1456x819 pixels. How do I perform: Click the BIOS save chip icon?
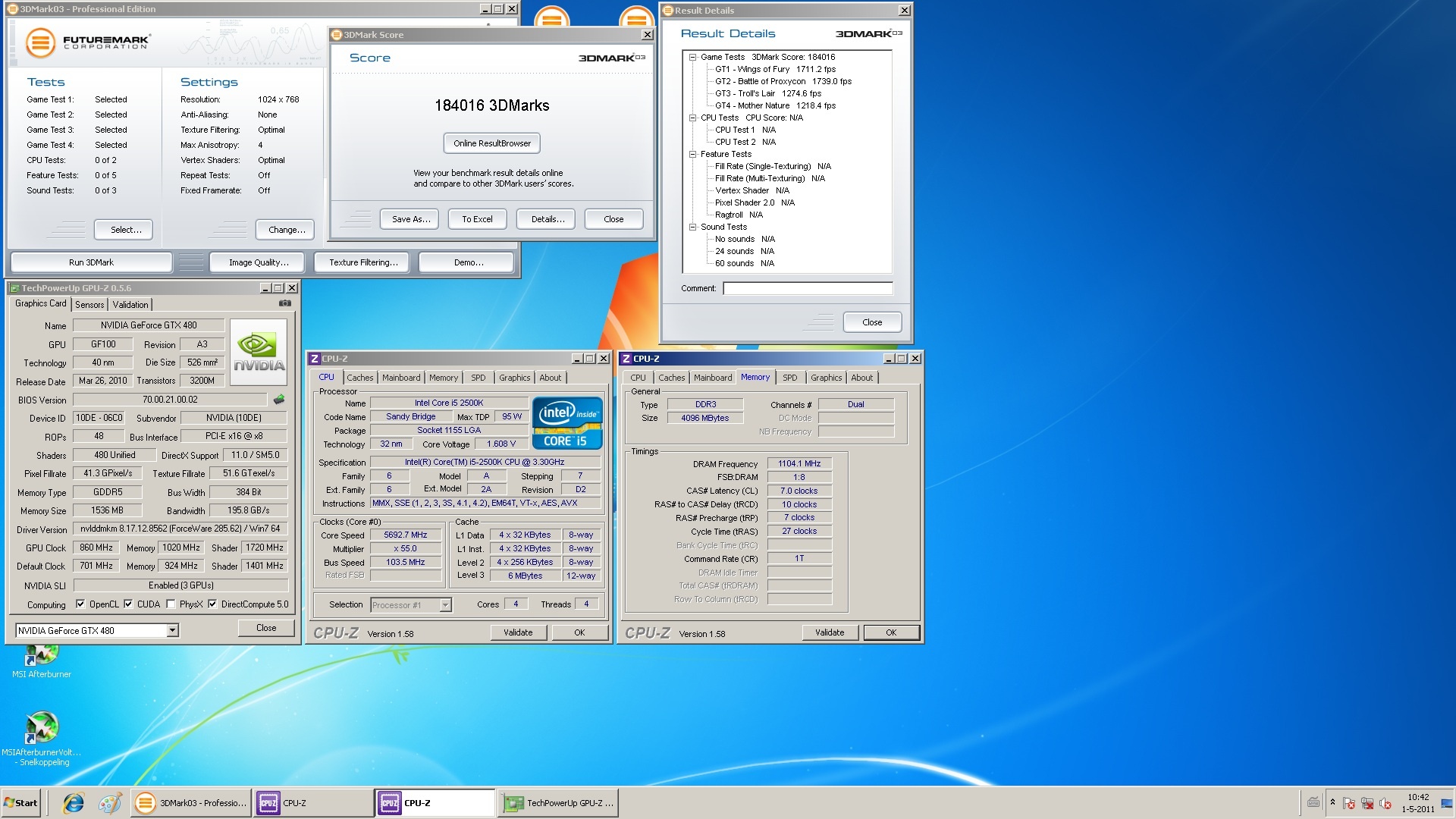279,399
